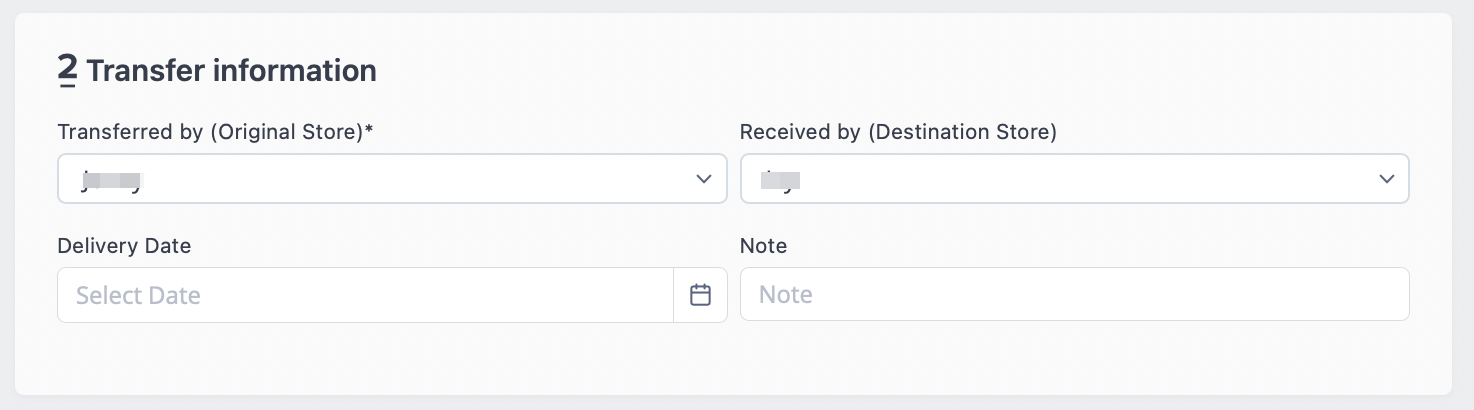1474x410 pixels.
Task: Click the "Note" placeholder text inside the field
Action: click(x=786, y=295)
